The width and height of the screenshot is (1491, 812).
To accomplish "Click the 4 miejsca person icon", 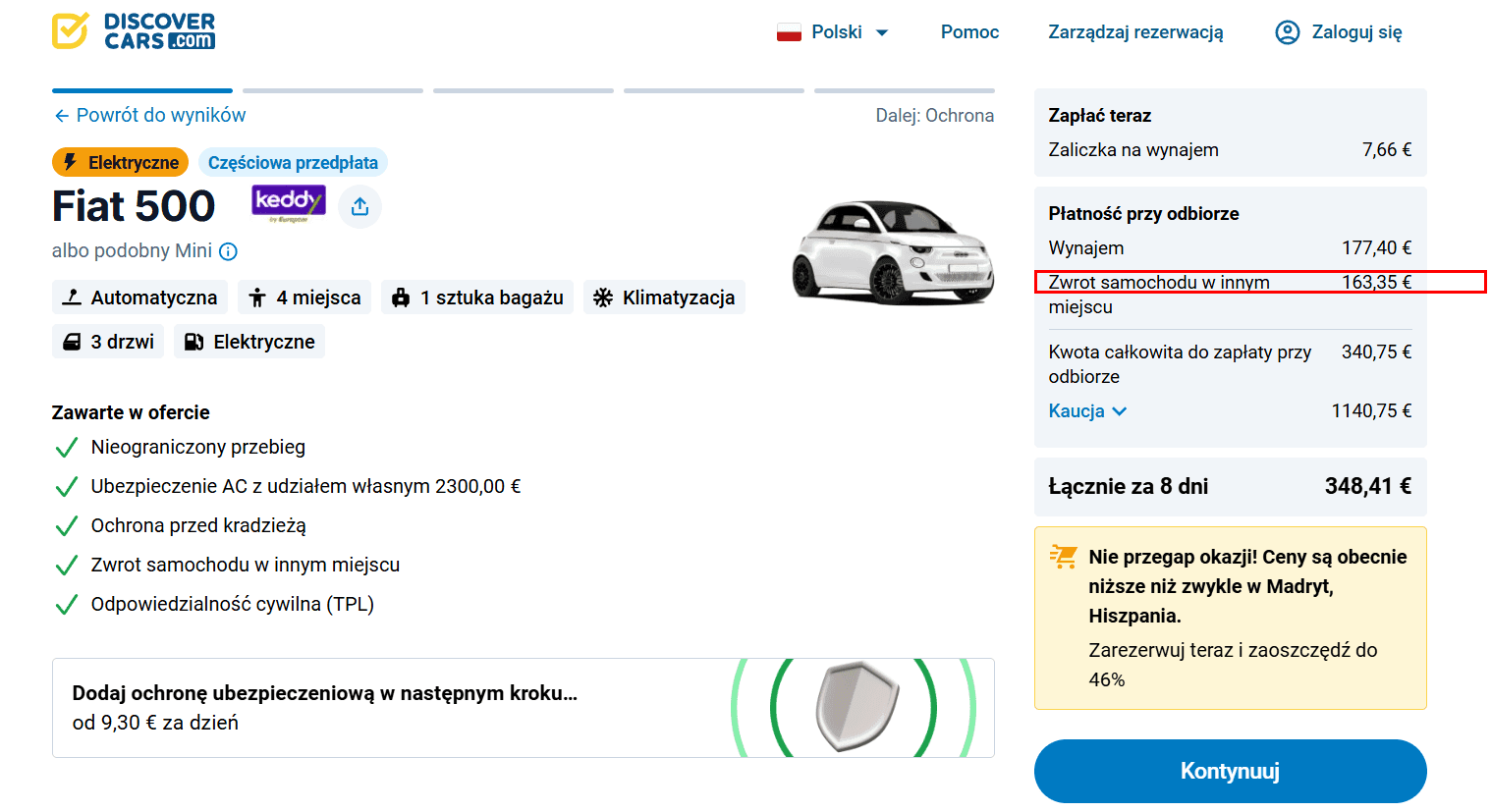I will point(257,298).
